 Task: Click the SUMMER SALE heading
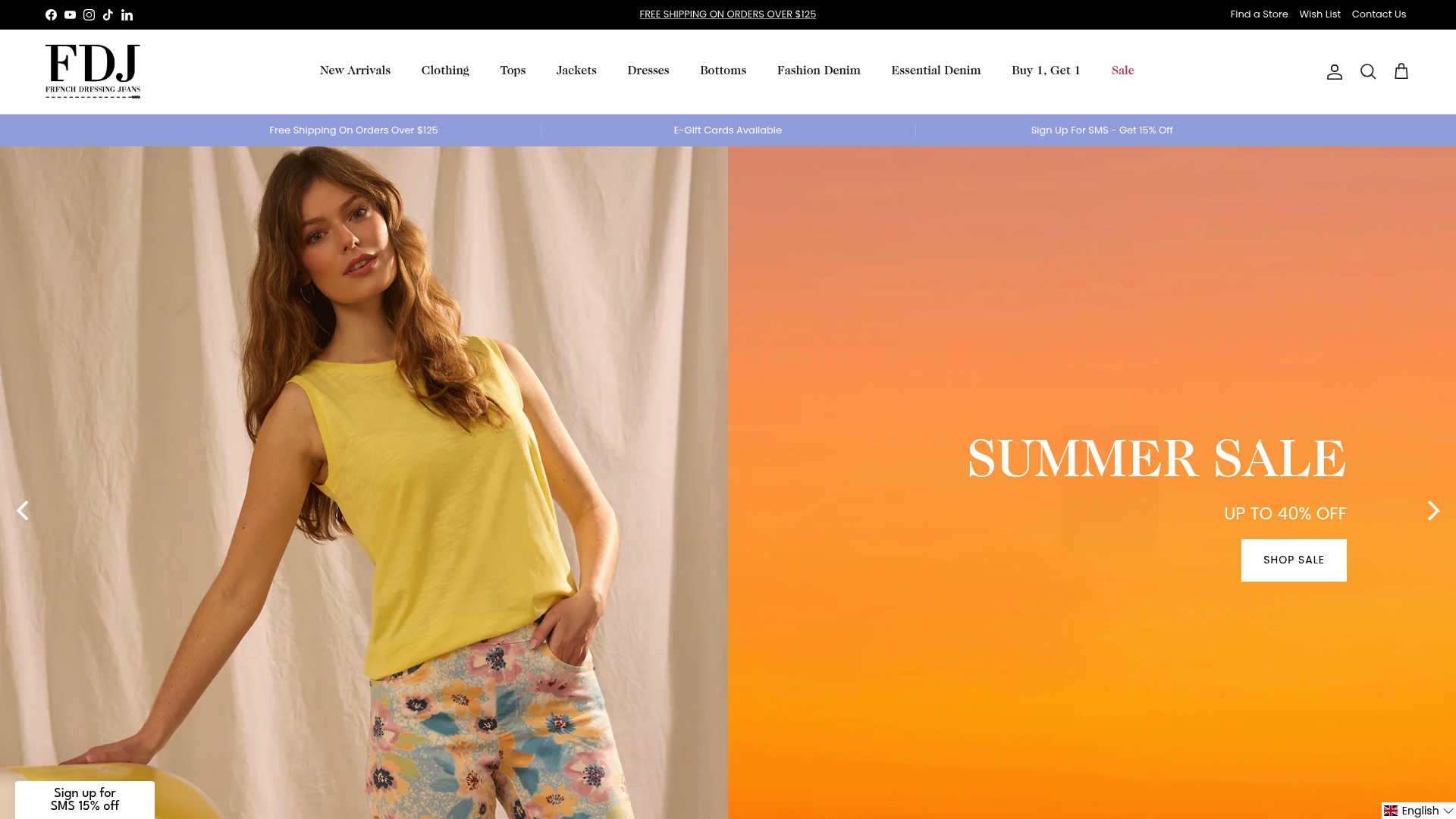pyautogui.click(x=1157, y=459)
